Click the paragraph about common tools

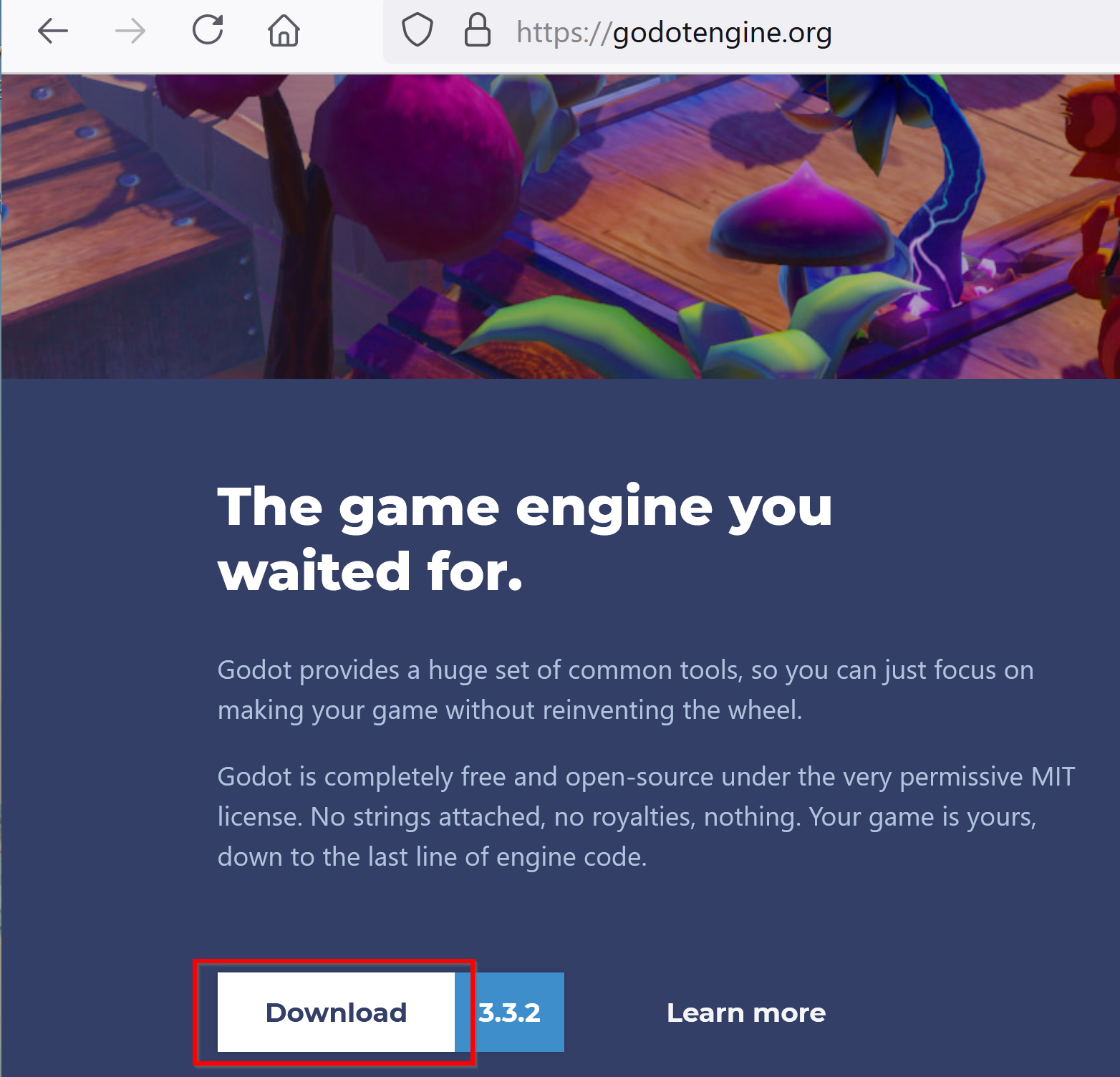click(625, 690)
